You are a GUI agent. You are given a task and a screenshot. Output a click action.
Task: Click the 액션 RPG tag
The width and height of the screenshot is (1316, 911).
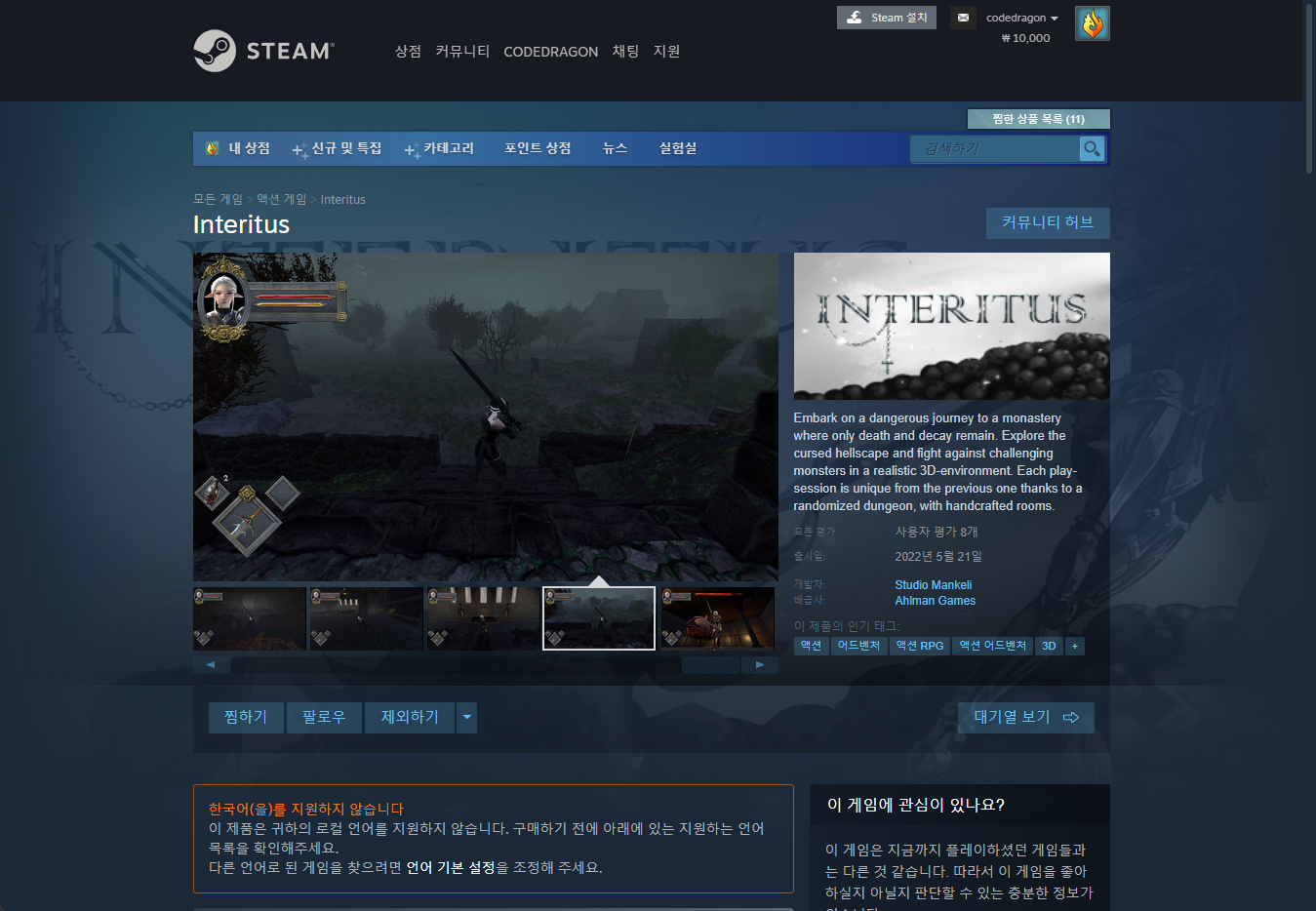click(920, 646)
